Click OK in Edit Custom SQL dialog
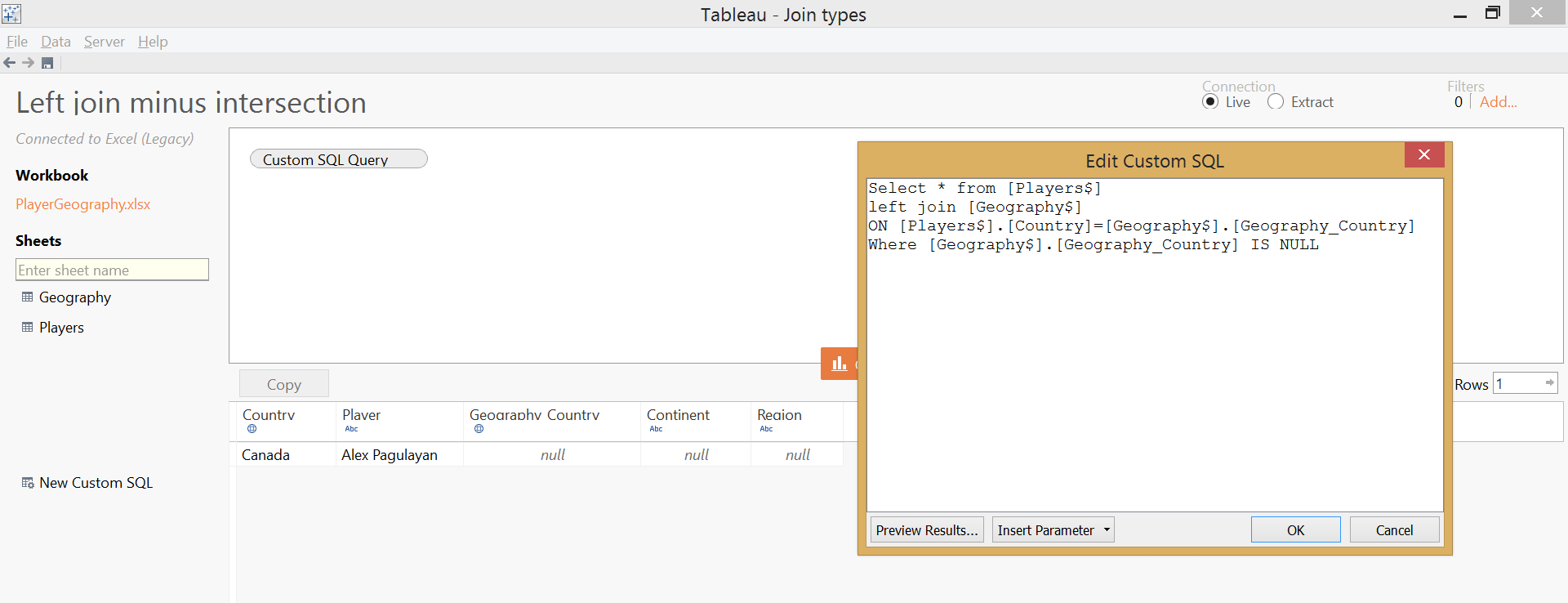The width and height of the screenshot is (1568, 603). [1296, 529]
